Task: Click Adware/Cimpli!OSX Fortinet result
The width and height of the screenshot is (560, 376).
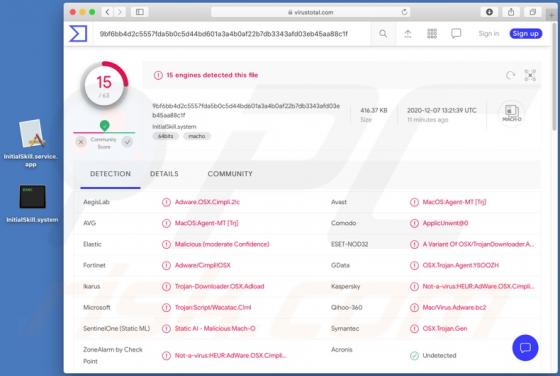Action: pos(202,265)
